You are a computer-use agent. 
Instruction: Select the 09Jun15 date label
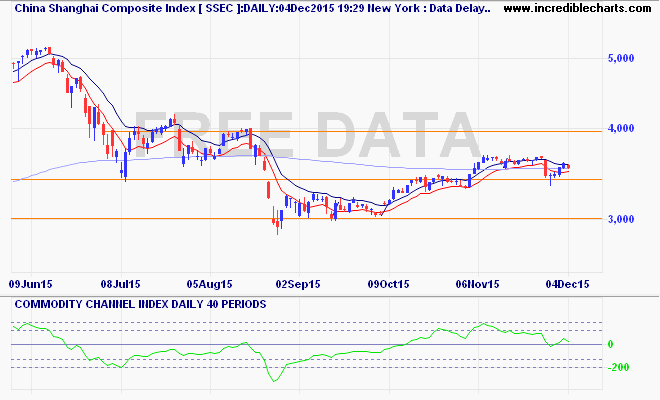[x=30, y=285]
